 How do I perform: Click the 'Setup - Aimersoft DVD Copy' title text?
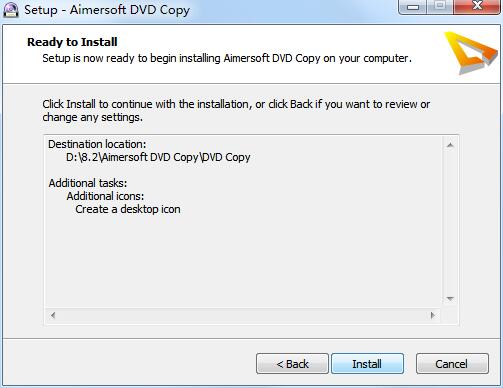pos(107,10)
